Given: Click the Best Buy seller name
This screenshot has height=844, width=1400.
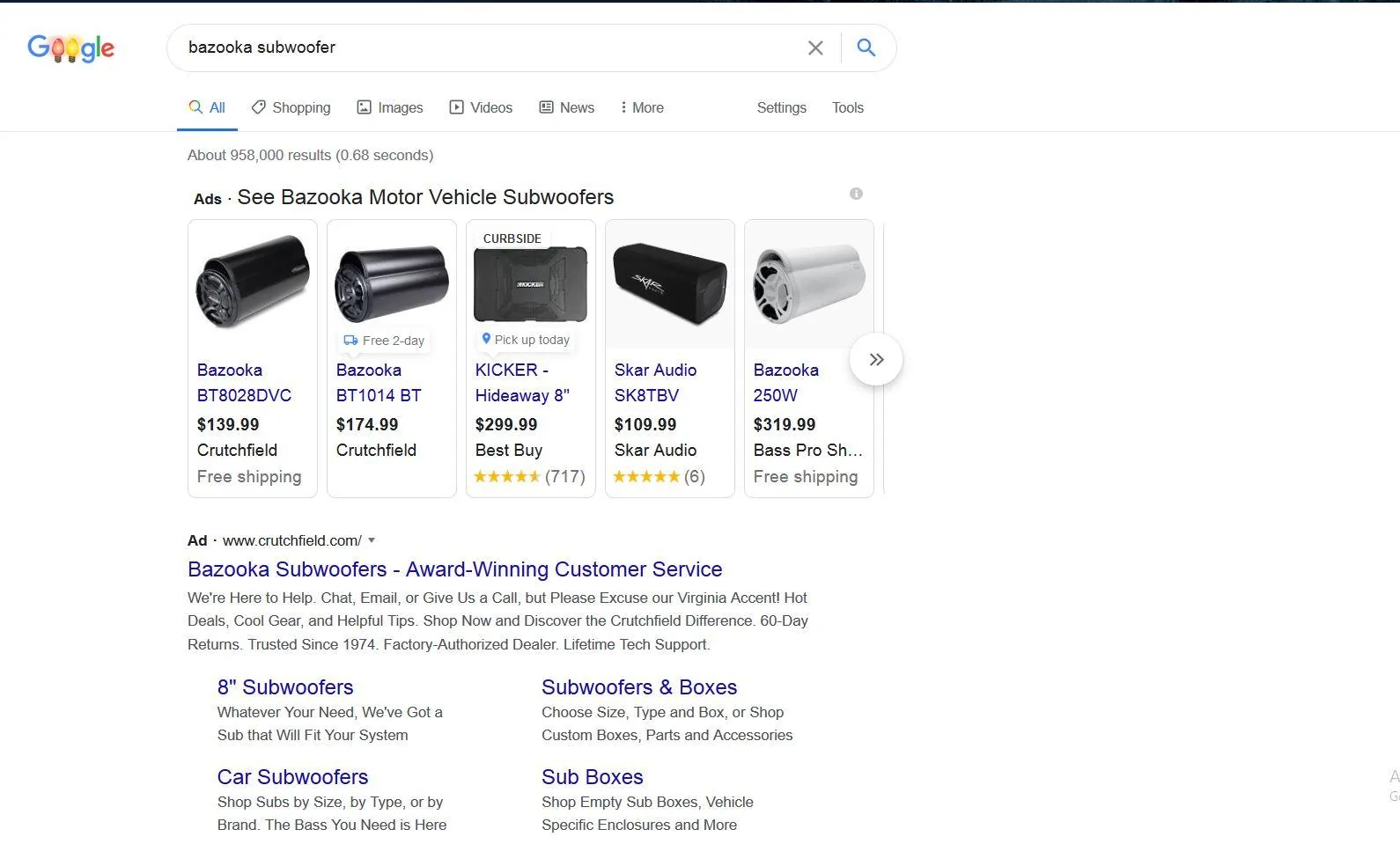Looking at the screenshot, I should coord(509,450).
